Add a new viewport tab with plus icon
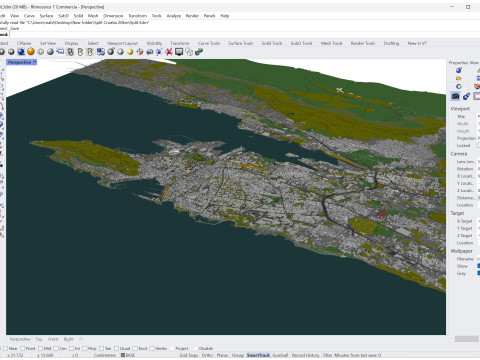Viewport: 480px width, 360px height. point(81,339)
